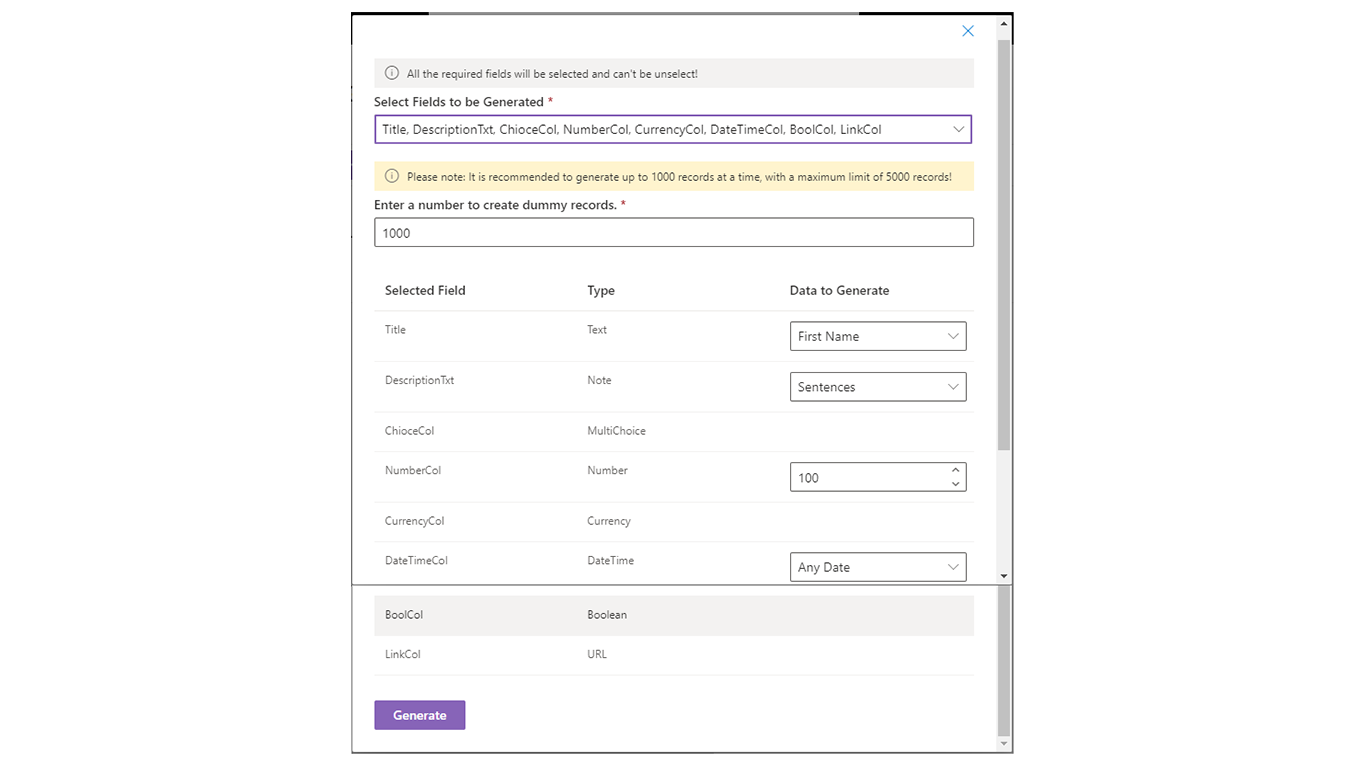Click info icon in yellow records note
The height and width of the screenshot is (768, 1366).
(392, 176)
